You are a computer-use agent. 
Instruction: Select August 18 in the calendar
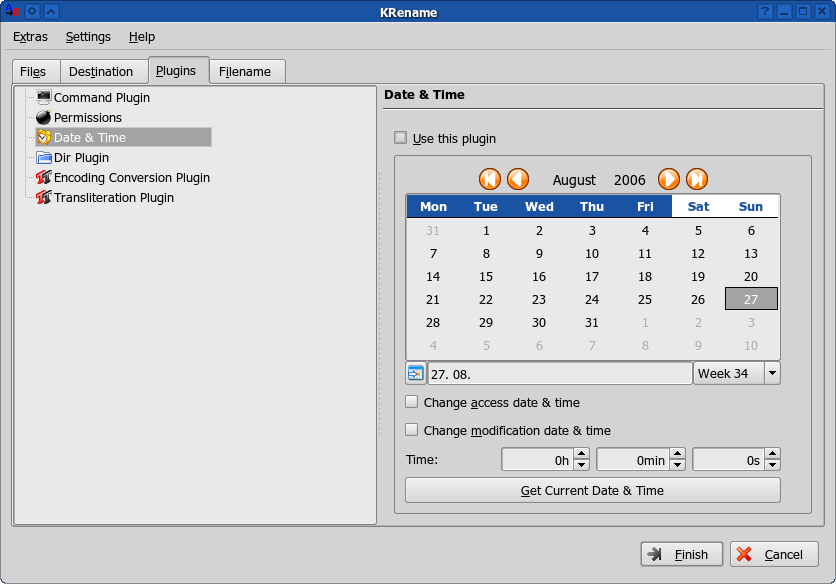coord(645,276)
